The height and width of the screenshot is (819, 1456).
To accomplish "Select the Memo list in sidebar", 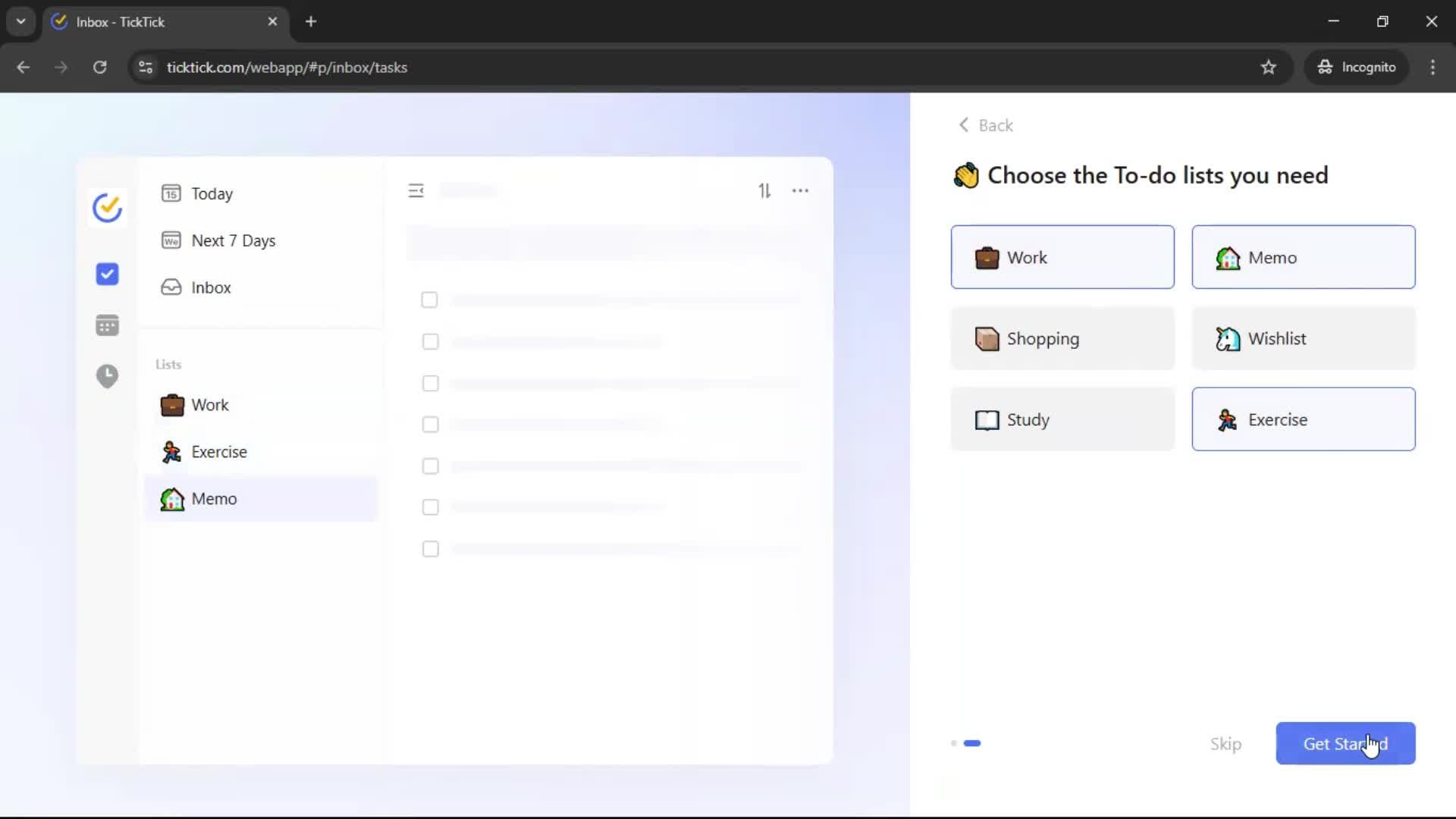I will [214, 499].
